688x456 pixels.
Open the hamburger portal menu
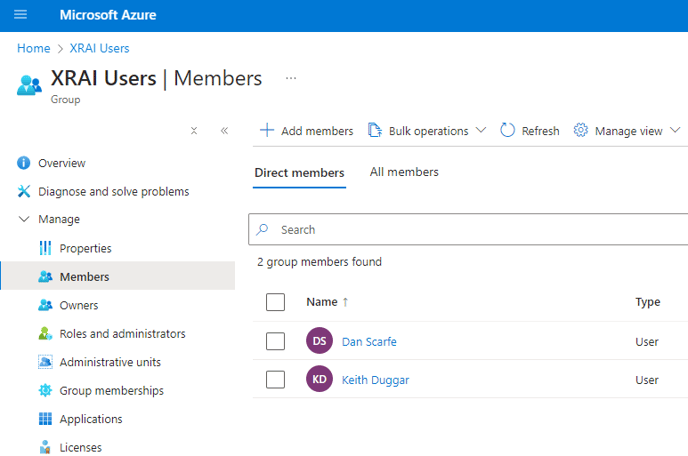click(x=20, y=14)
